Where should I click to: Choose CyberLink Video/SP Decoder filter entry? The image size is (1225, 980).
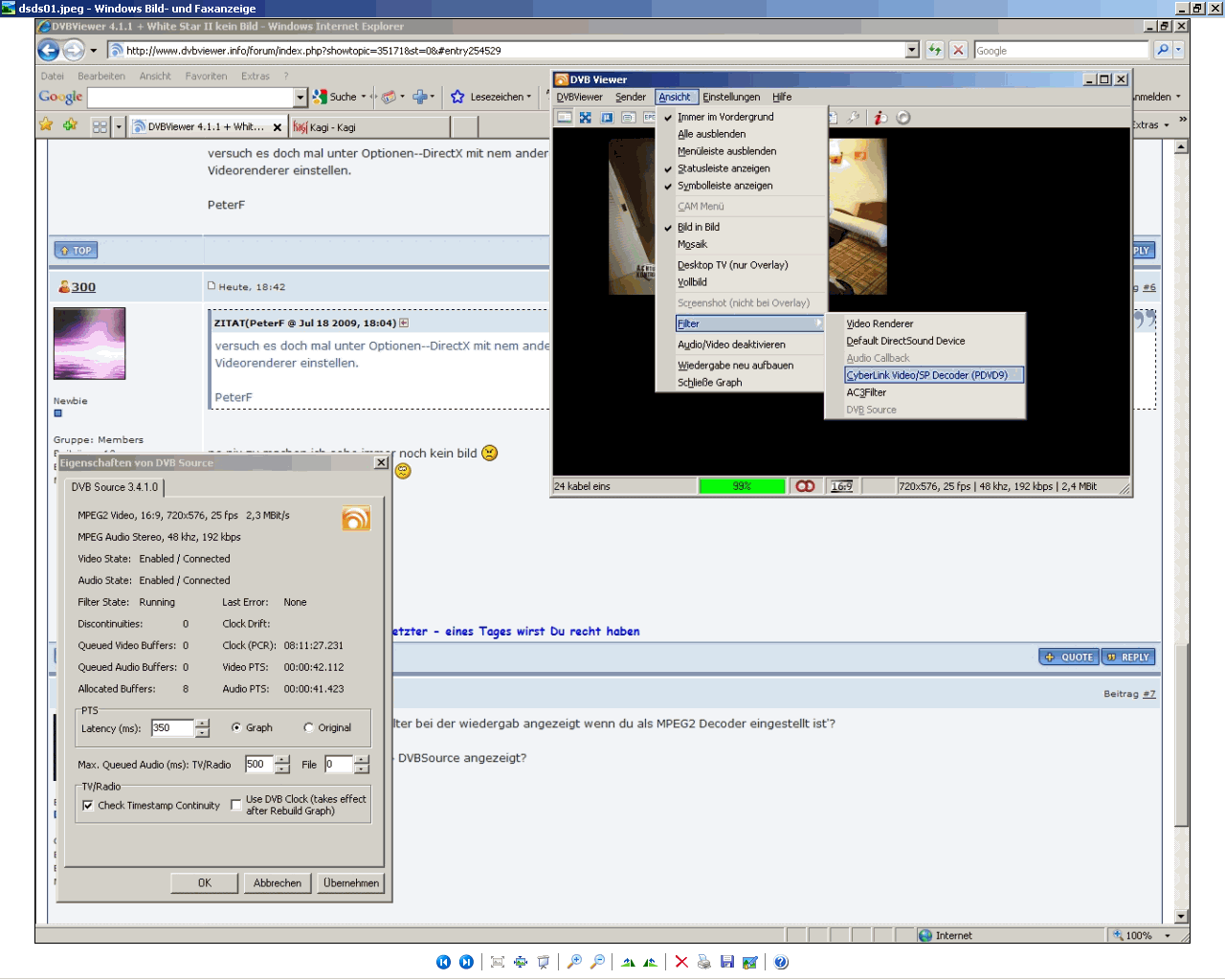click(x=926, y=375)
